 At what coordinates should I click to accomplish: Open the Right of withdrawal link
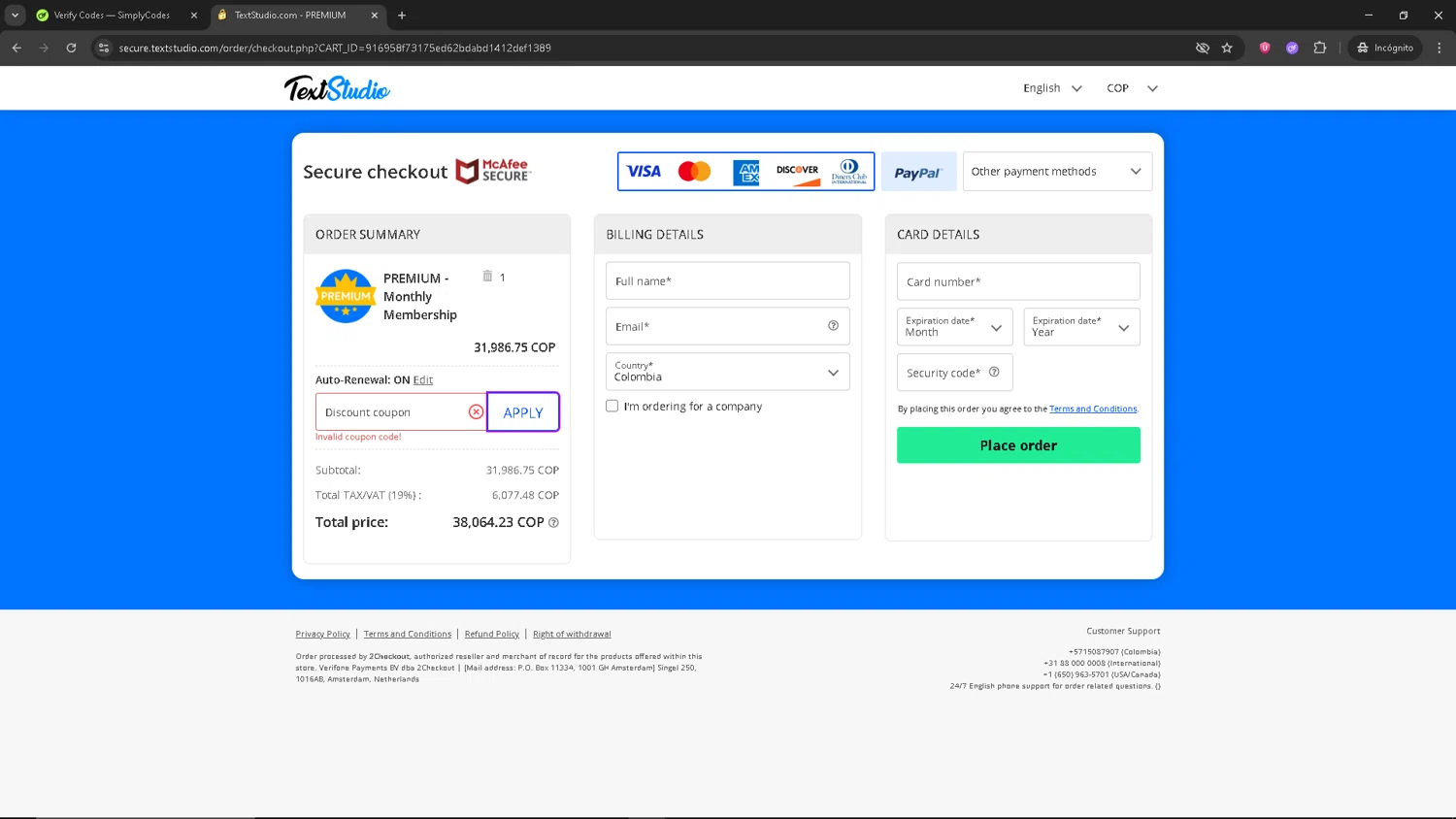click(x=572, y=634)
